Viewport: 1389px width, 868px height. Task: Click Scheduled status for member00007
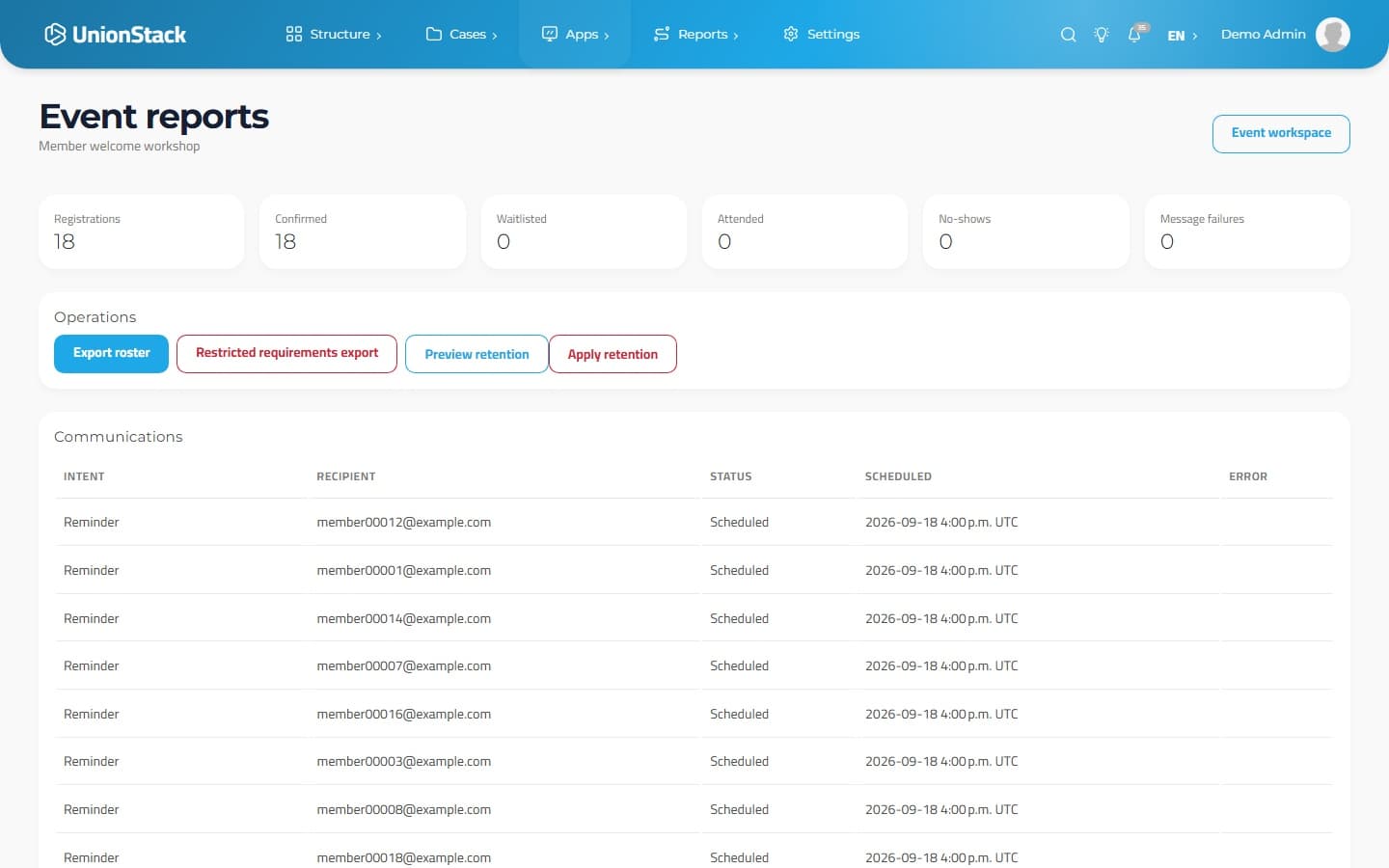739,665
